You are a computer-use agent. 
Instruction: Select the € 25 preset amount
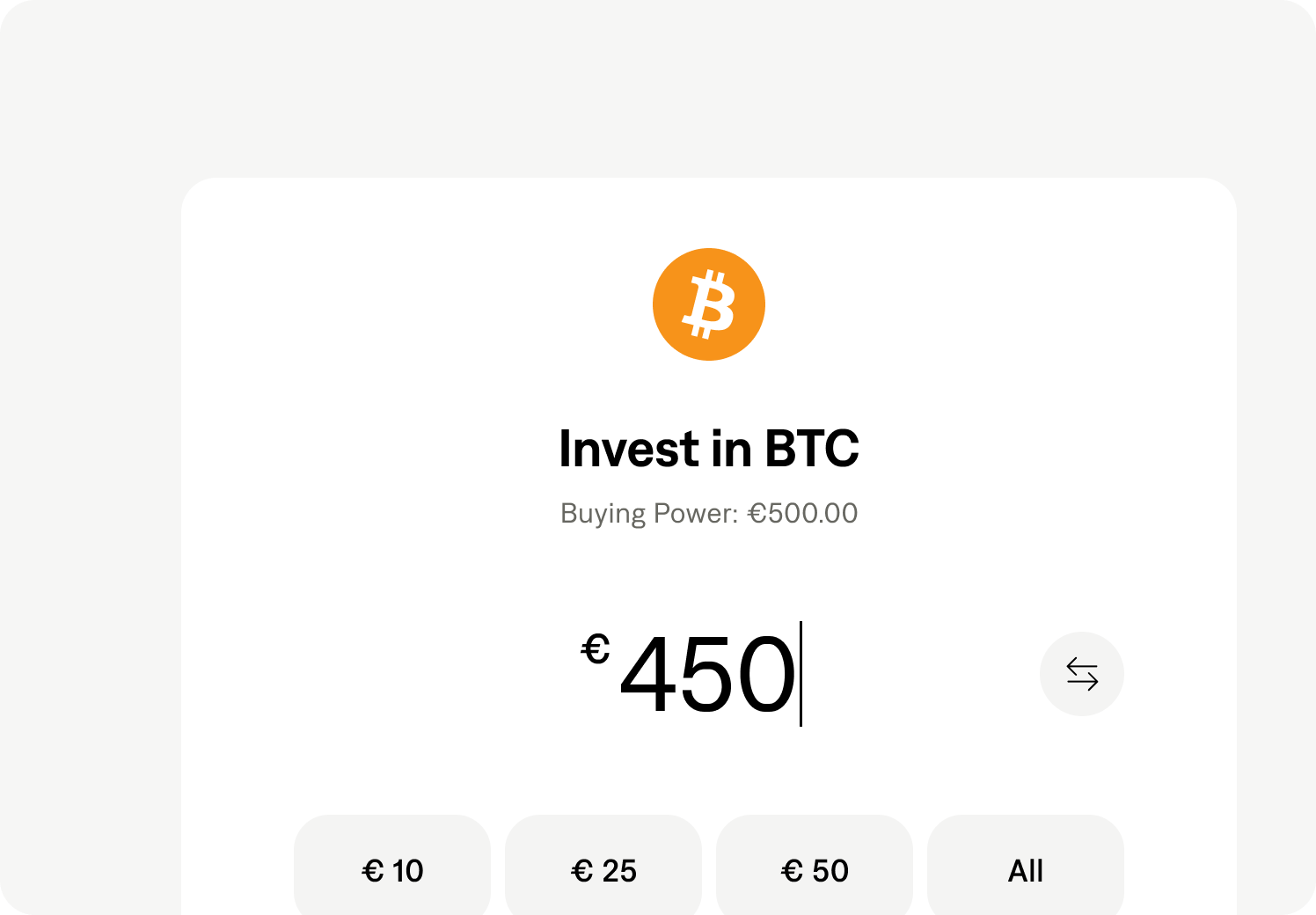(x=603, y=871)
